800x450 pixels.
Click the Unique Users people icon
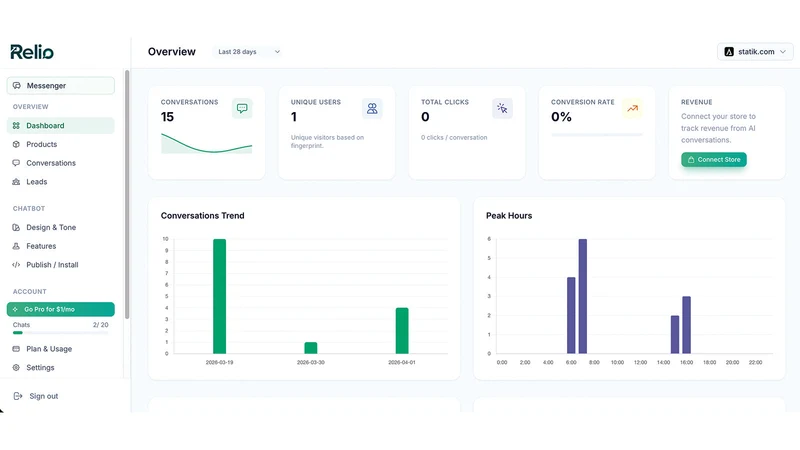(372, 108)
